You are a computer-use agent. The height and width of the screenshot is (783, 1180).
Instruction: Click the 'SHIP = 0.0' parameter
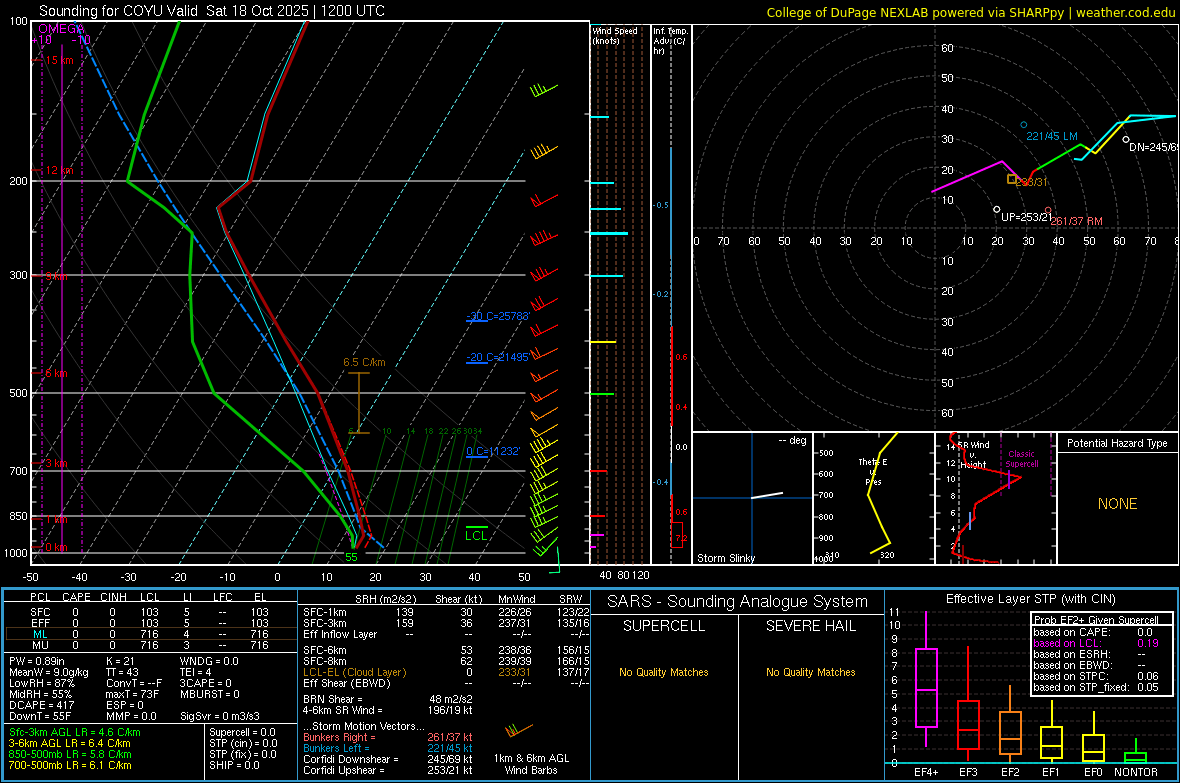234,765
